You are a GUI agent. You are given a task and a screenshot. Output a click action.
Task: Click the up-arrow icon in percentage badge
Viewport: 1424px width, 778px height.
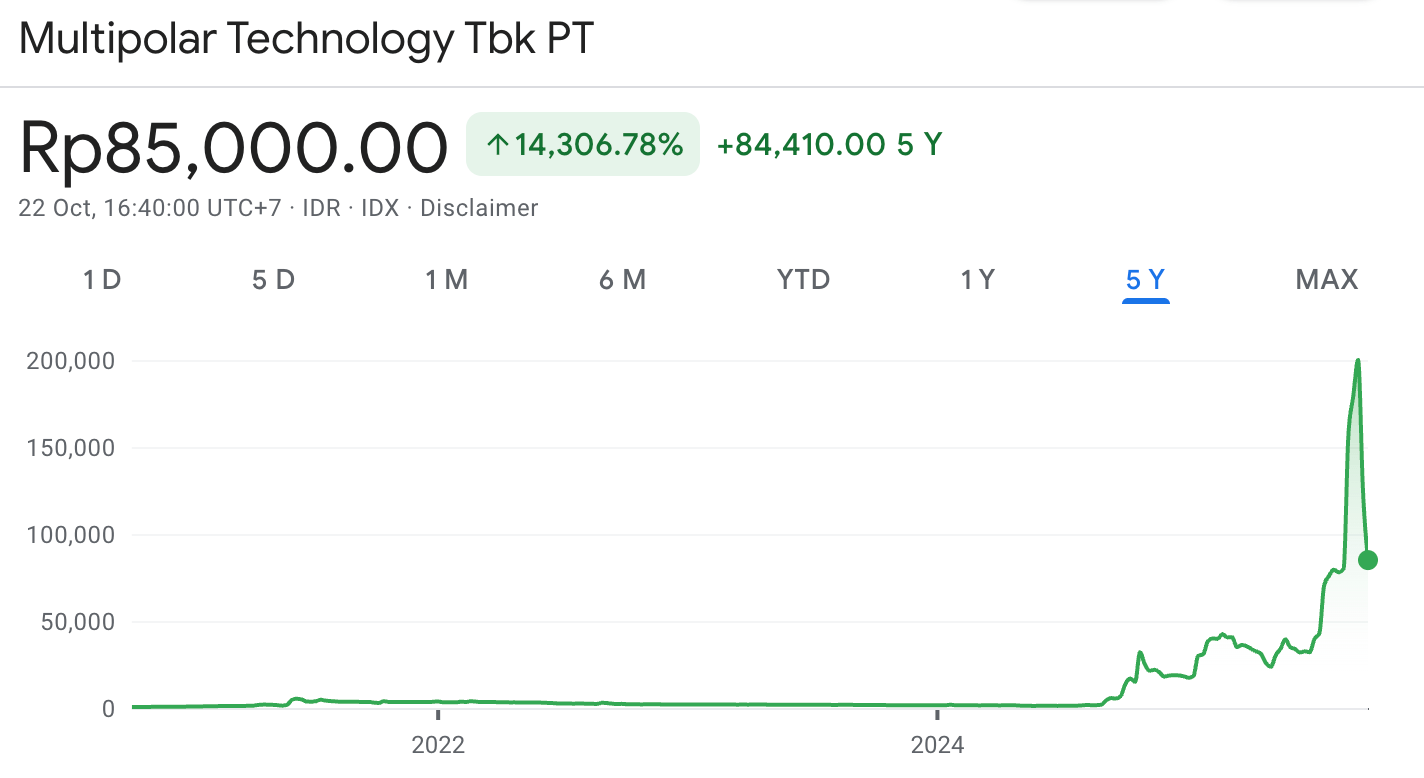click(497, 145)
